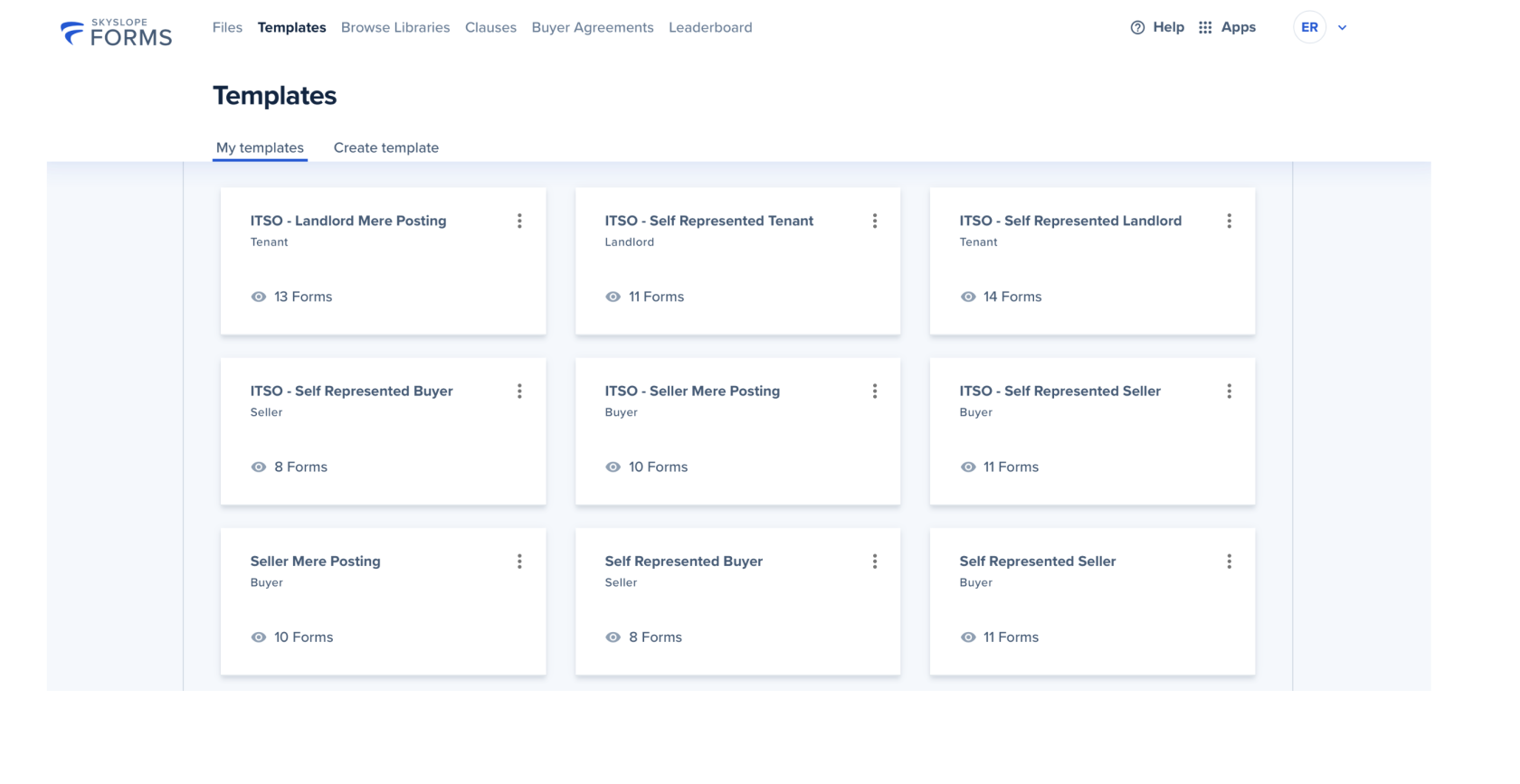Open kebab menu for Self Represented Seller card
Viewport: 1520px width, 784px height.
pos(1230,562)
